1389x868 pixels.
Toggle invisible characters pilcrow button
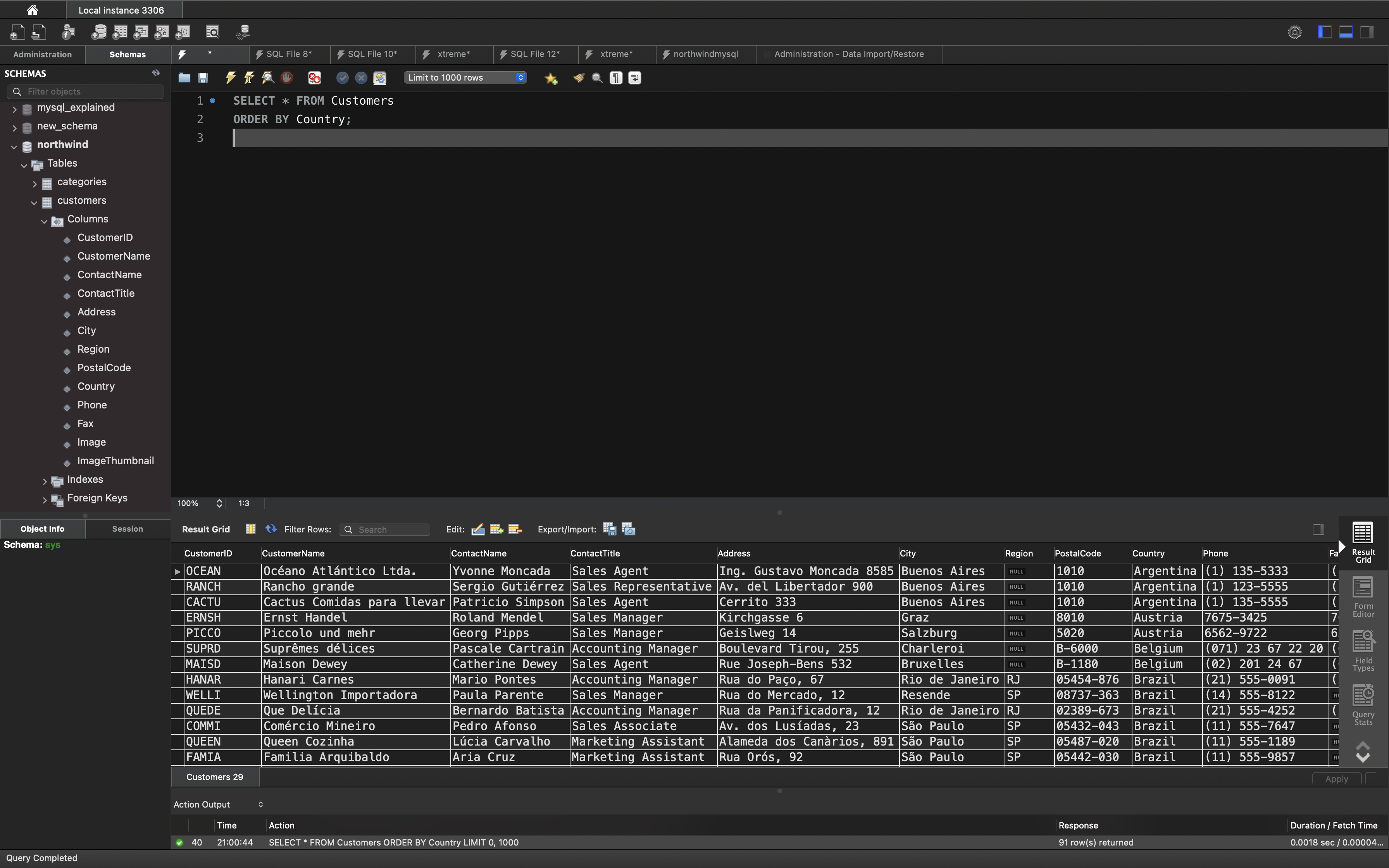(x=616, y=77)
